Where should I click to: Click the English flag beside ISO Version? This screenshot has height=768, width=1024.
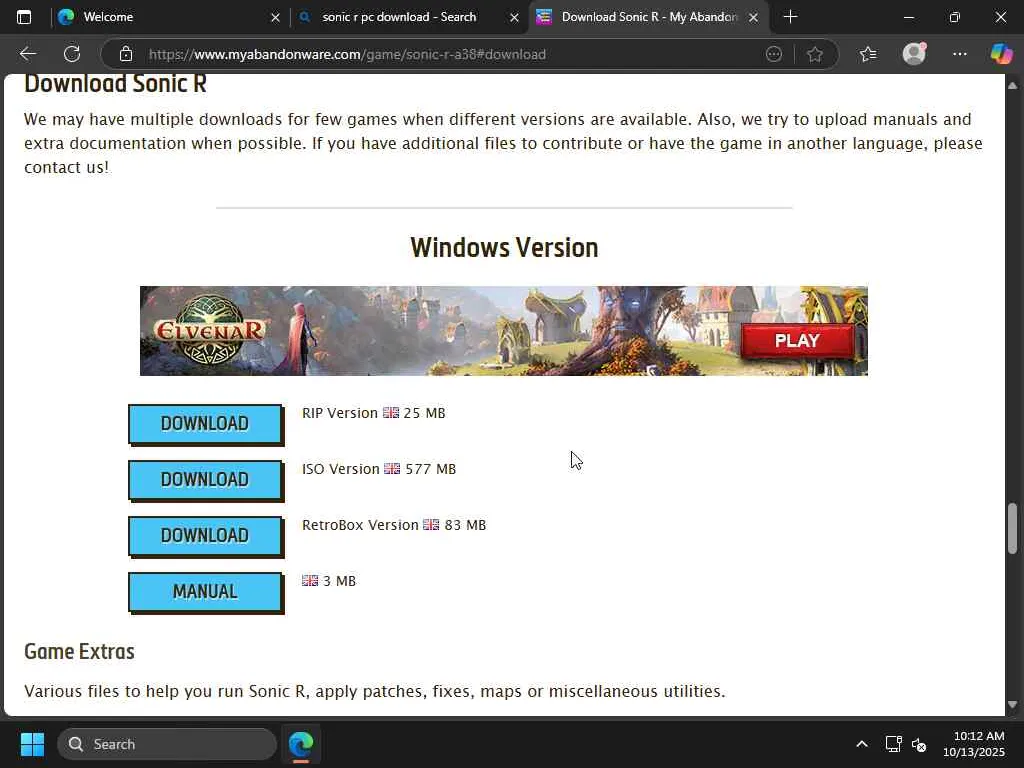tap(392, 469)
